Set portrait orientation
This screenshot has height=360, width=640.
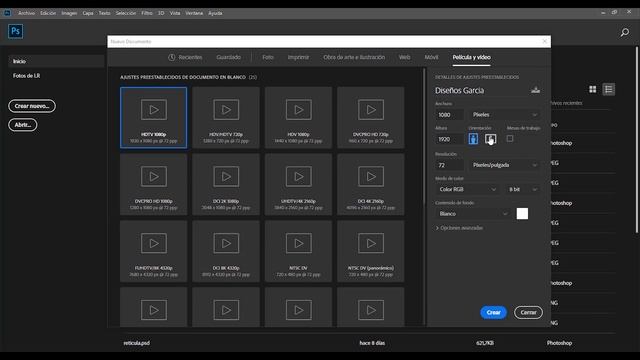pos(473,139)
